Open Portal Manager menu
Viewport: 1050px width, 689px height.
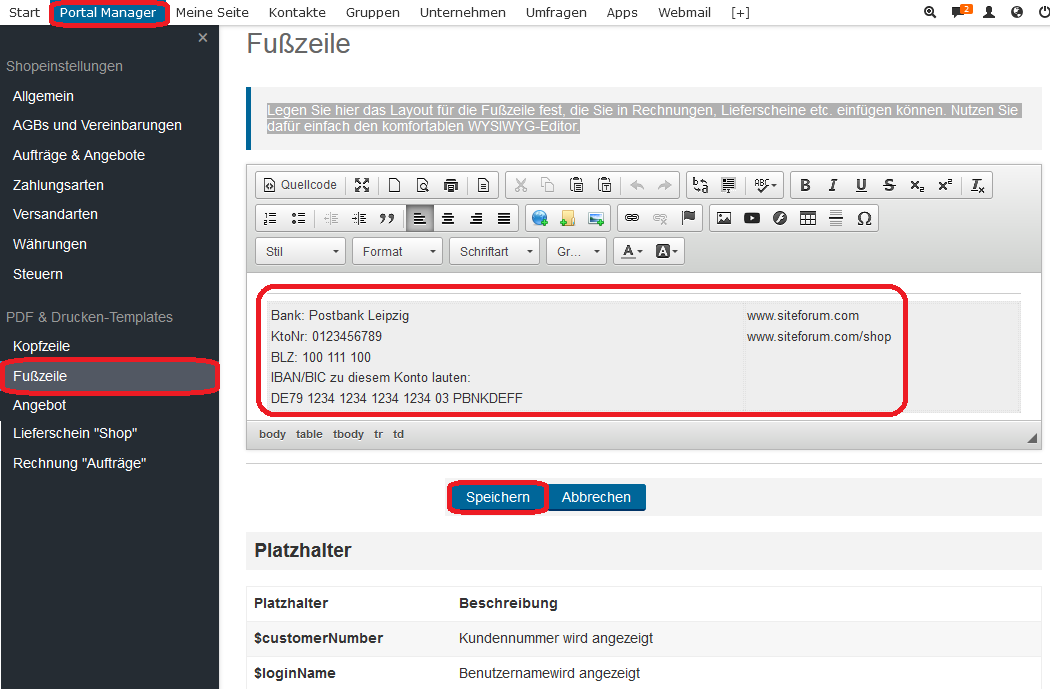tap(108, 13)
